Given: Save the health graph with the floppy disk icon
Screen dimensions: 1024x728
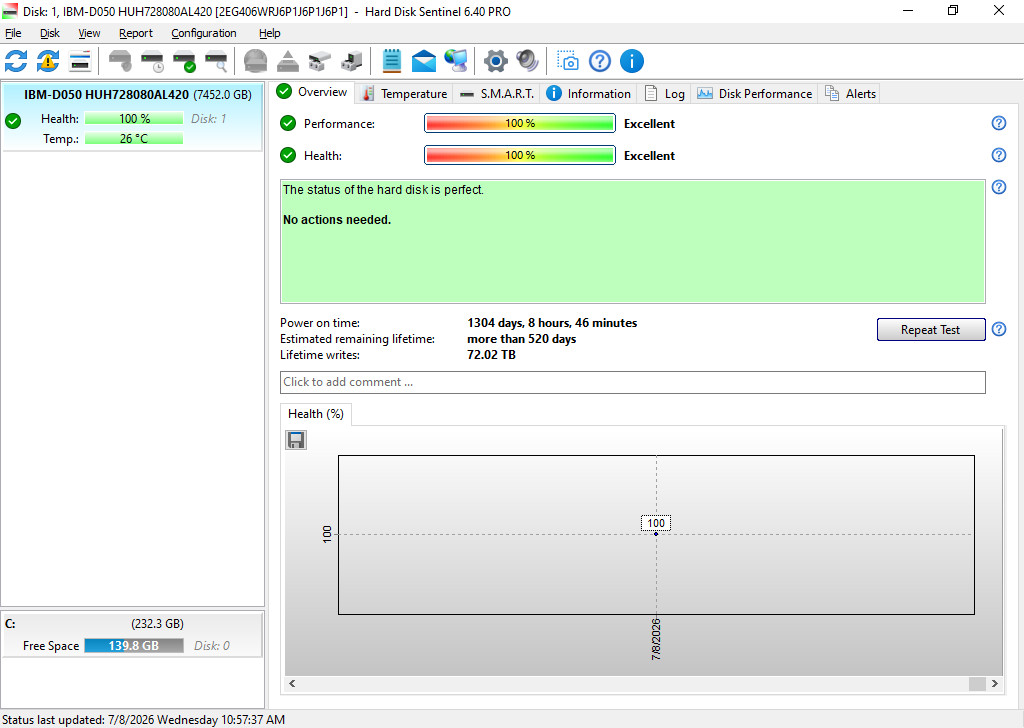Looking at the screenshot, I should pyautogui.click(x=296, y=440).
